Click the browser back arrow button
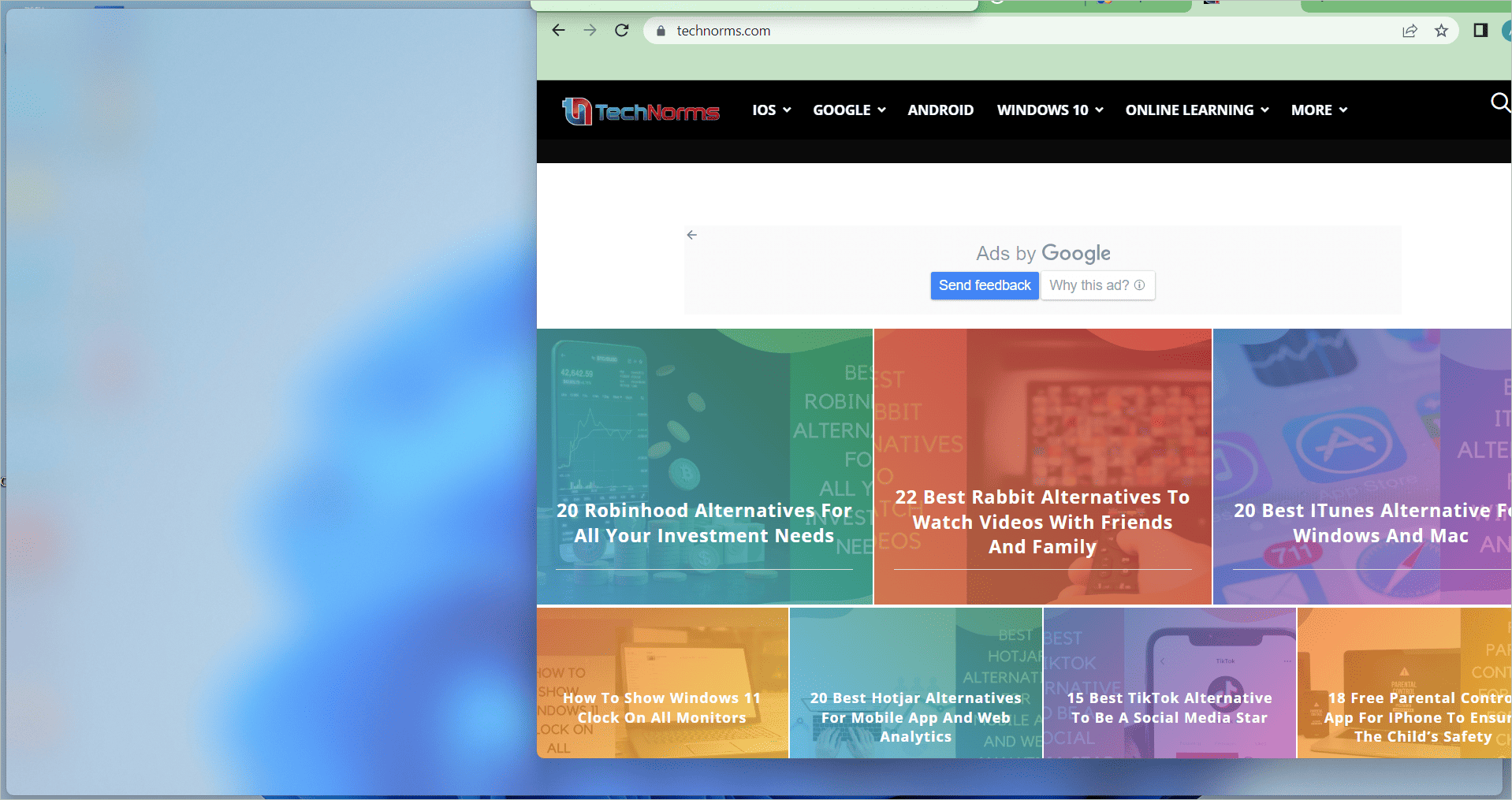Screen dimensions: 1512x800 558,31
